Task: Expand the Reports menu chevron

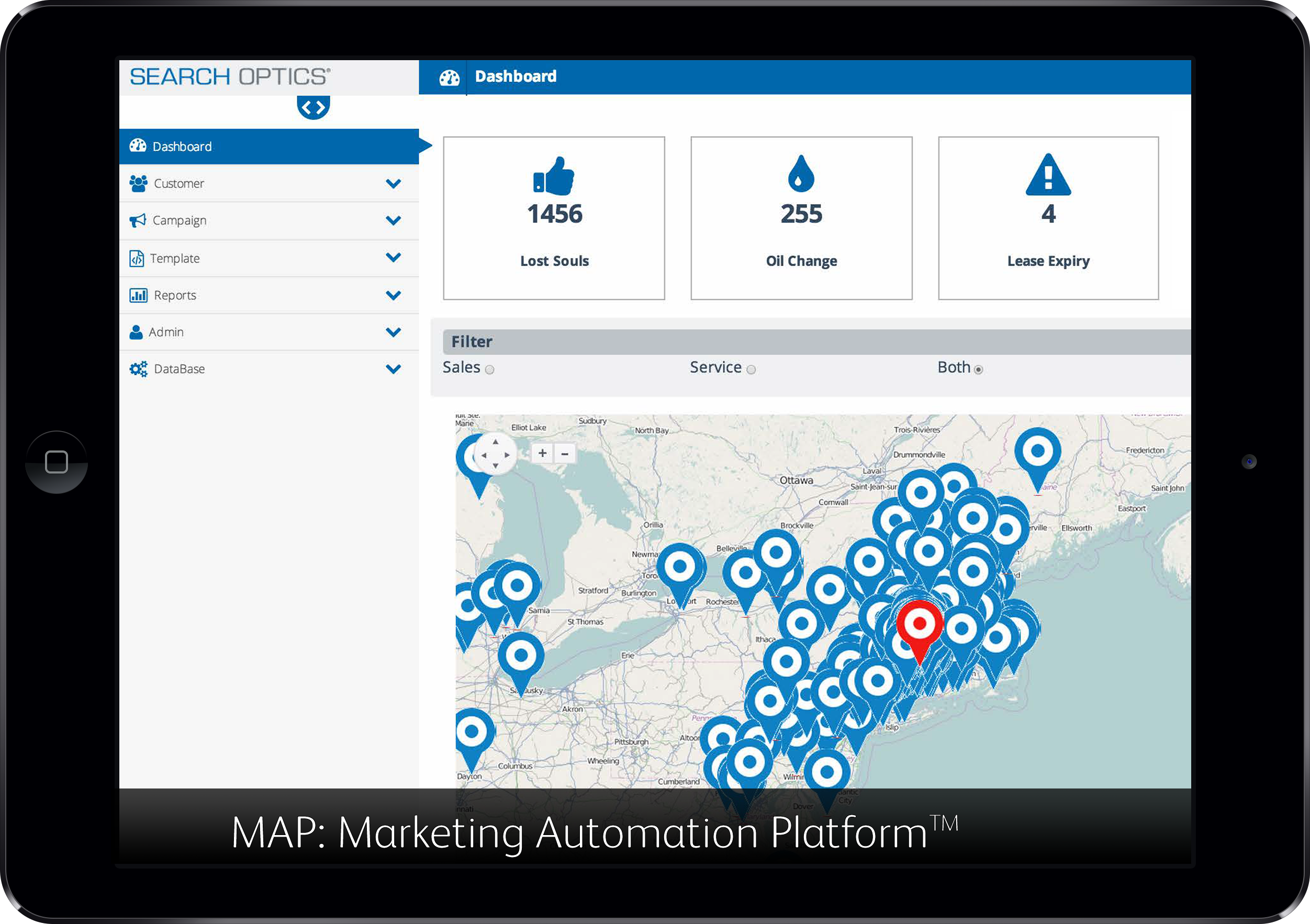Action: [x=393, y=295]
